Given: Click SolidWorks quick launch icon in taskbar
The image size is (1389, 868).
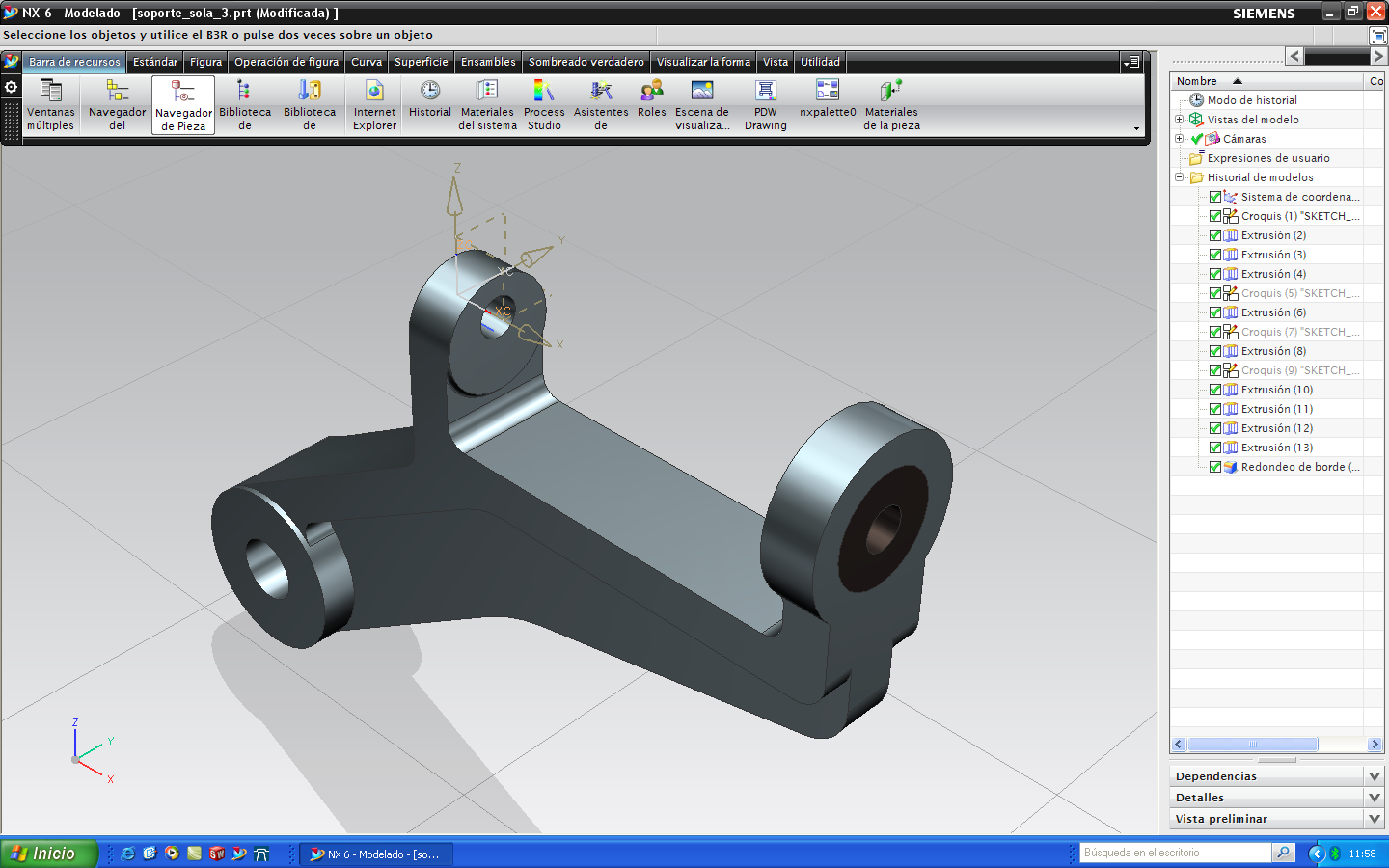Looking at the screenshot, I should [217, 854].
